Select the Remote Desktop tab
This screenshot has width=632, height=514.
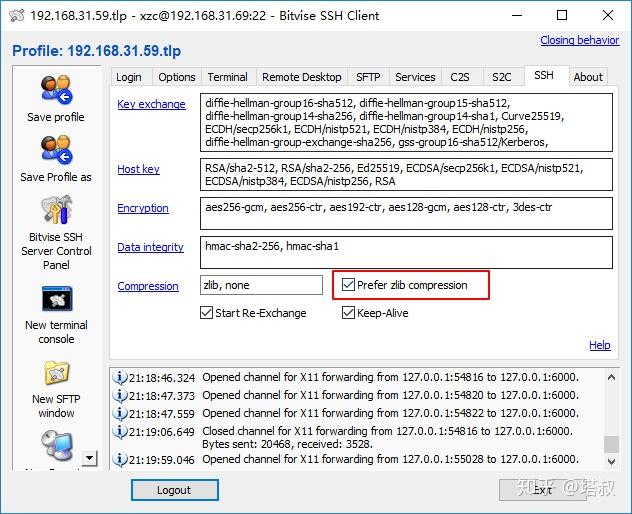301,77
